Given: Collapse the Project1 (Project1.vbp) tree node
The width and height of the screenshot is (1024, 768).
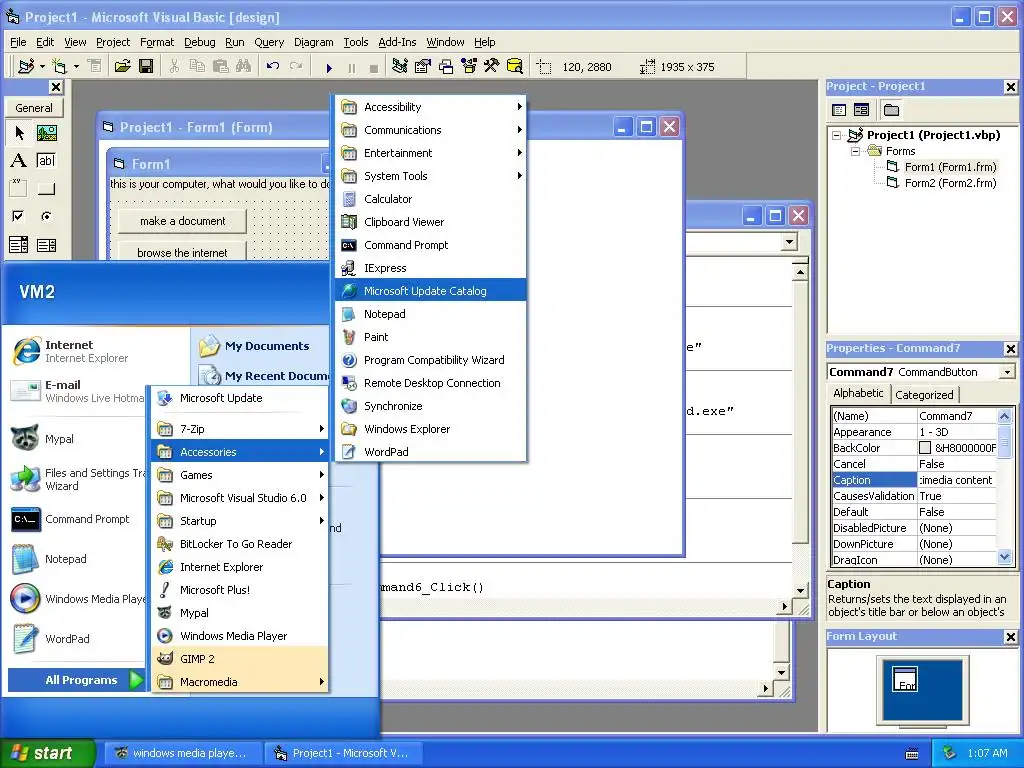Looking at the screenshot, I should coord(837,135).
